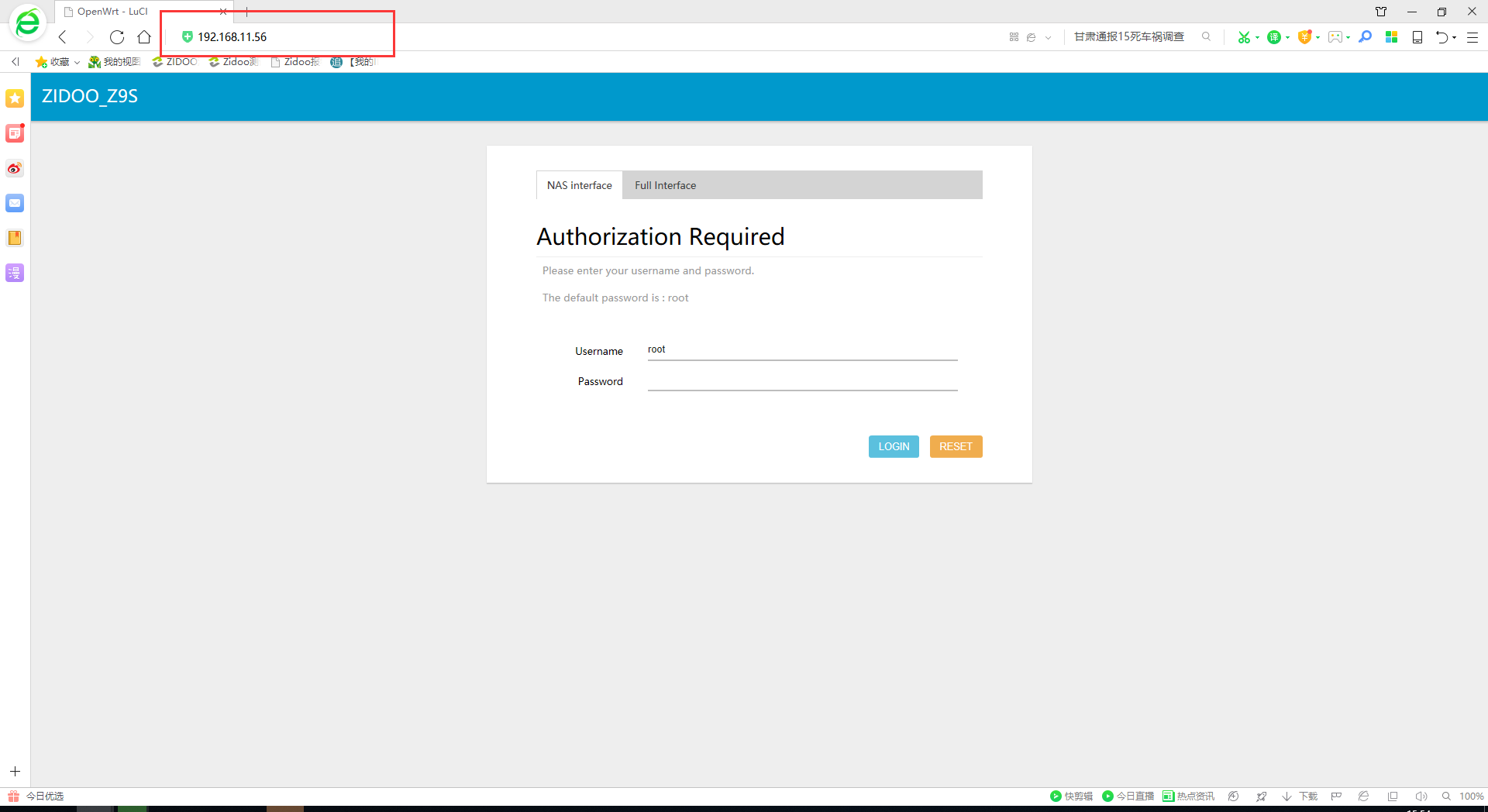
Task: Open the home page icon
Action: [144, 37]
